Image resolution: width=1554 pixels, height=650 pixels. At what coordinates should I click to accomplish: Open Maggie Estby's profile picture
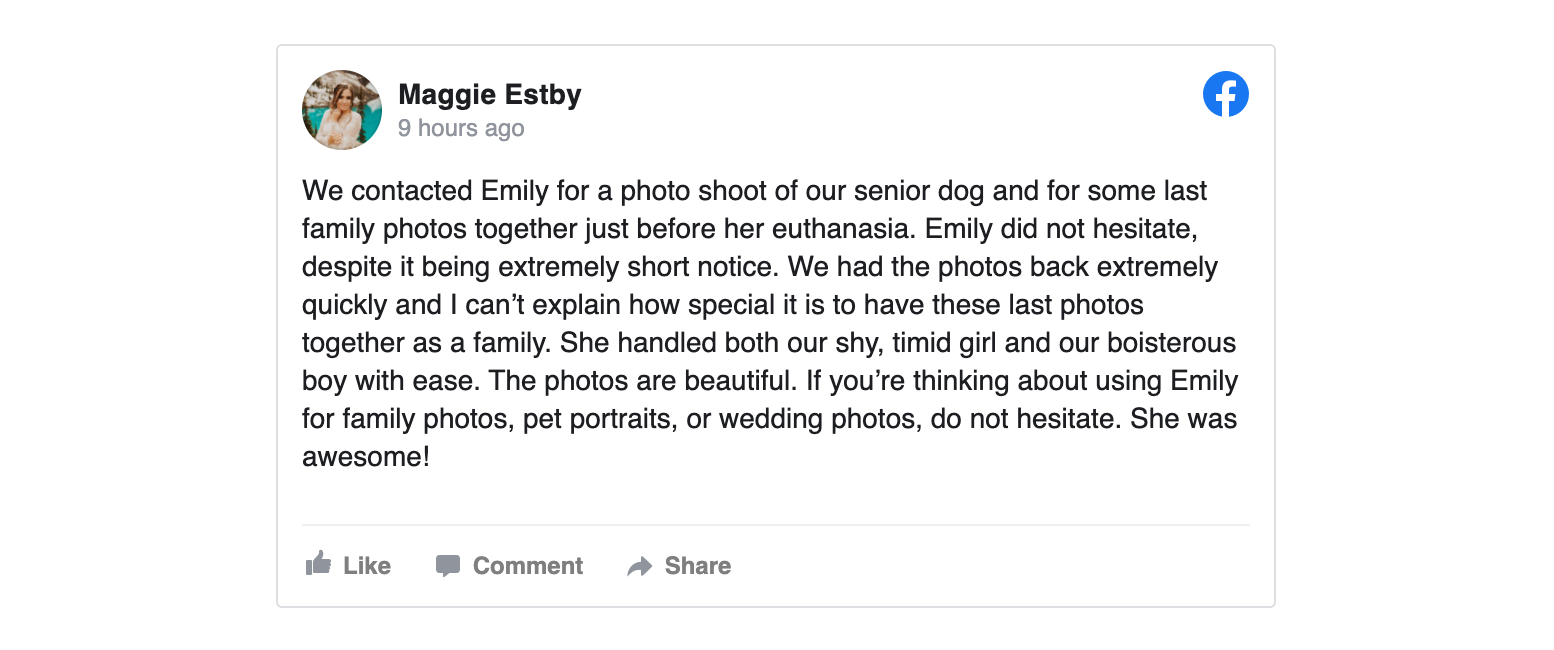coord(342,110)
